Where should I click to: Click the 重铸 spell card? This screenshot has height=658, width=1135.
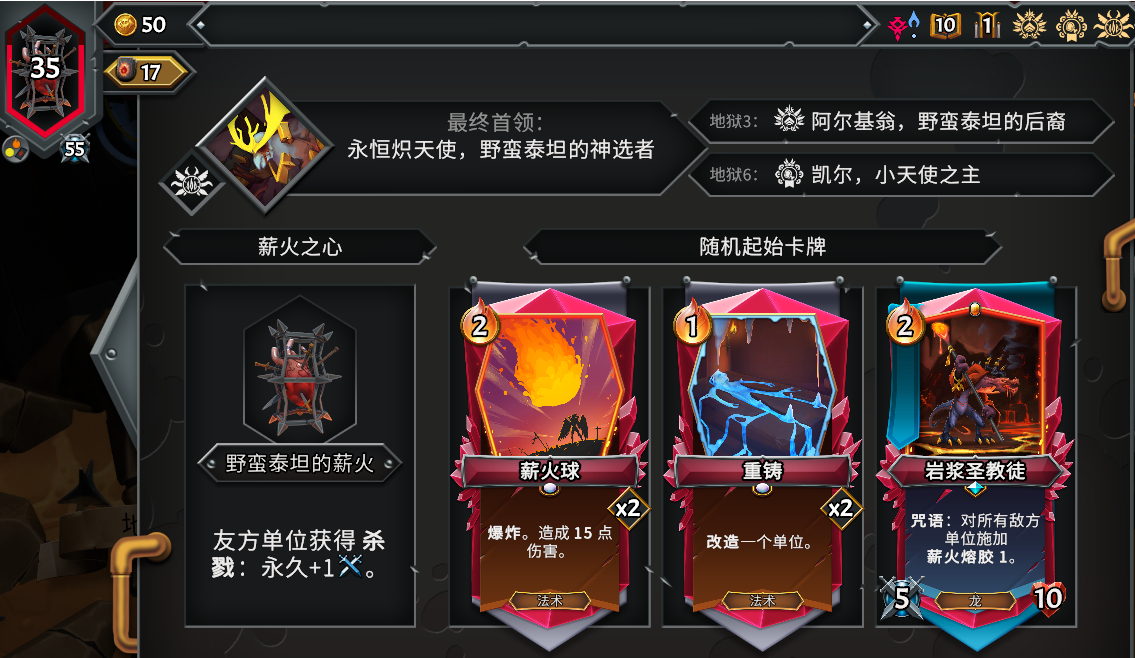pos(762,456)
